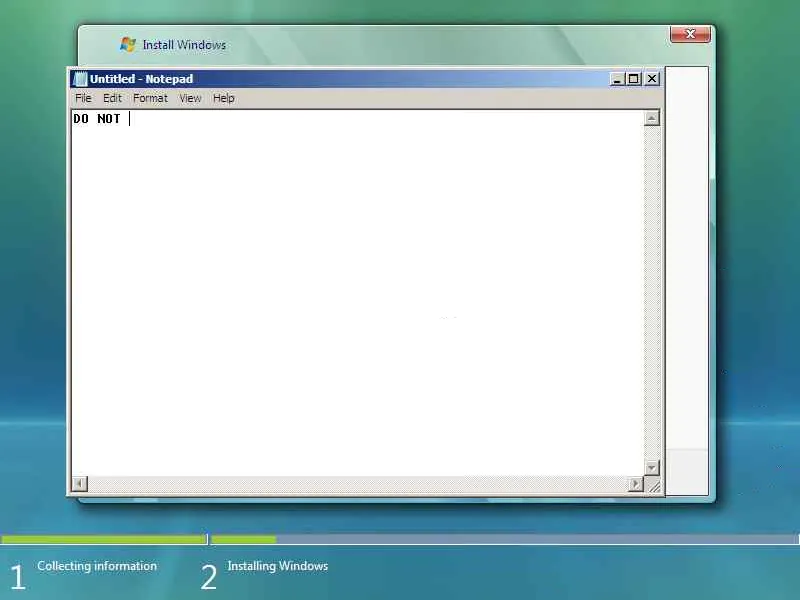
Task: Click the Notepad icon in the title bar
Action: [80, 79]
